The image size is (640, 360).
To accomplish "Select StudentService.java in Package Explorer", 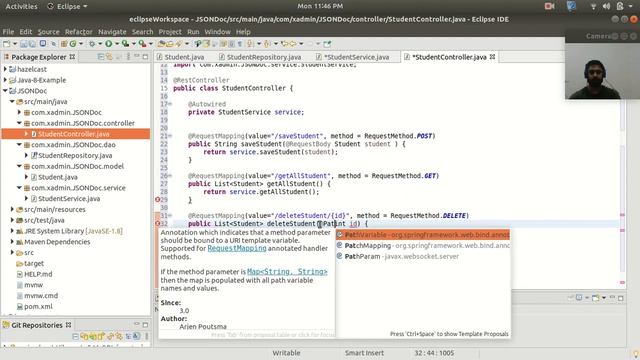I will (x=69, y=199).
